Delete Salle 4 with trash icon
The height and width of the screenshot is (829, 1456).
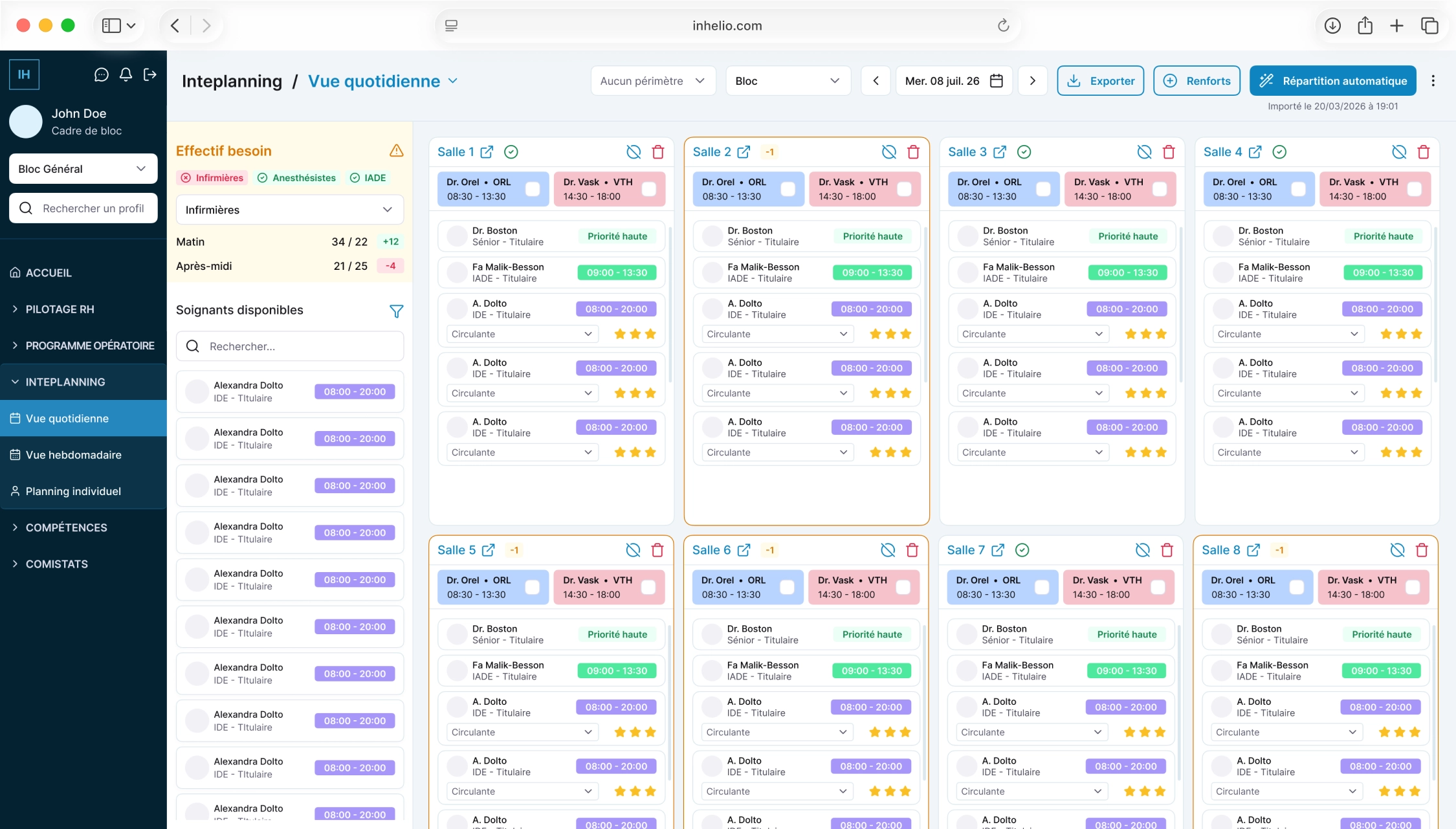(1423, 152)
